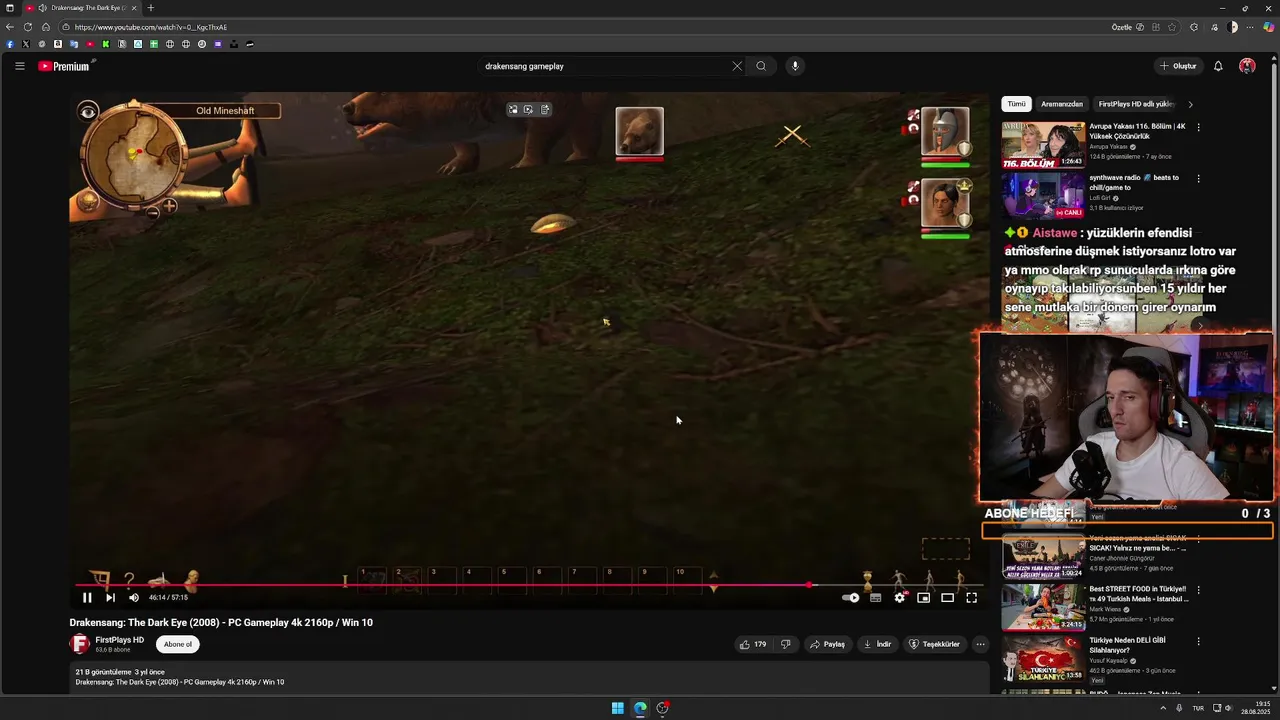Open FirstPlays HD channel avatar
This screenshot has width=1280, height=720.
point(79,644)
